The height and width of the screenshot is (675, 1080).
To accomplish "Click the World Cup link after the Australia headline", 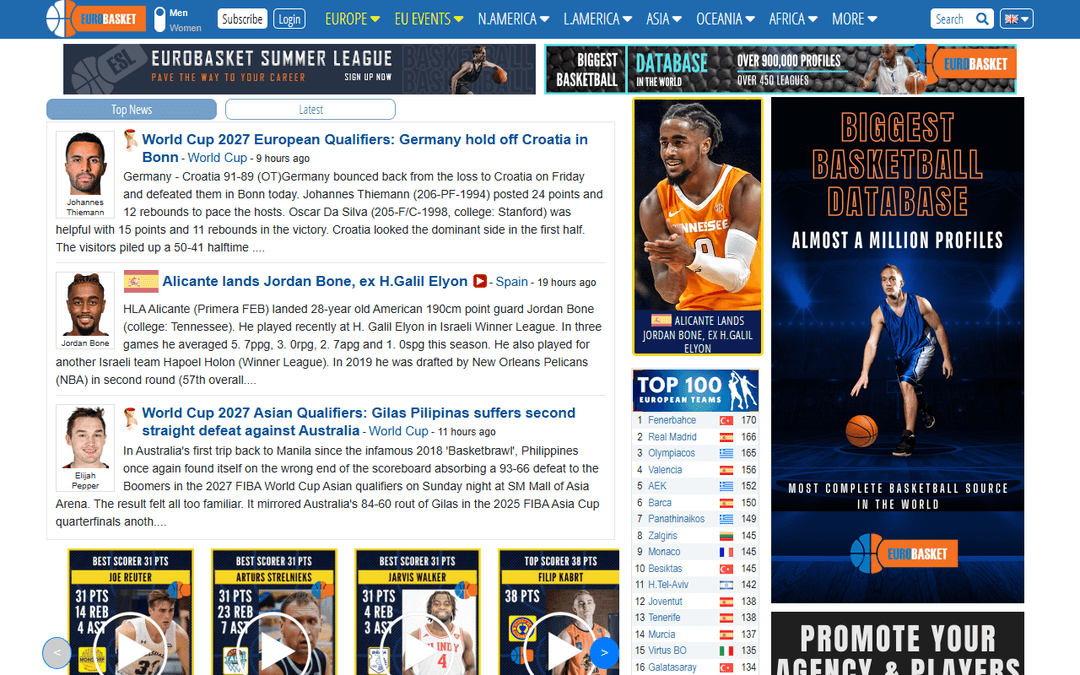I will 398,431.
